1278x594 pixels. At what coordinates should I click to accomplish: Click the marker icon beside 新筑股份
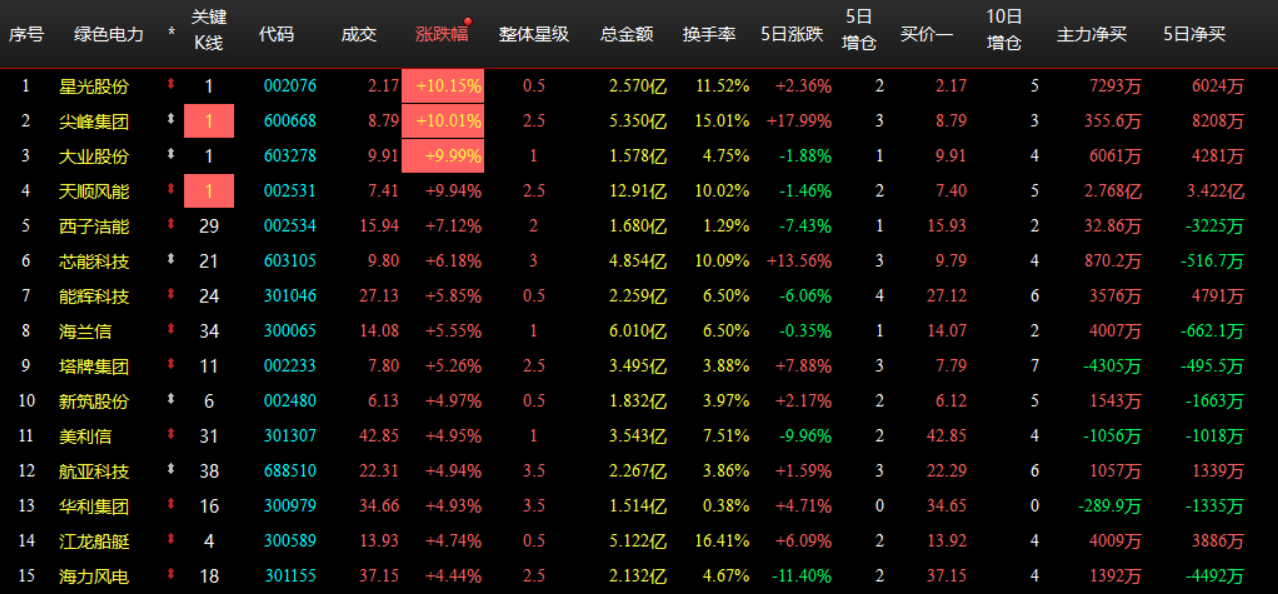171,400
